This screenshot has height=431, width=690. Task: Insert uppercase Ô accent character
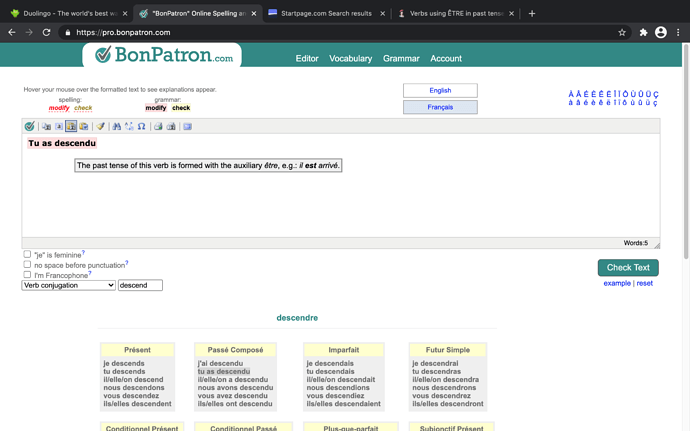click(625, 94)
